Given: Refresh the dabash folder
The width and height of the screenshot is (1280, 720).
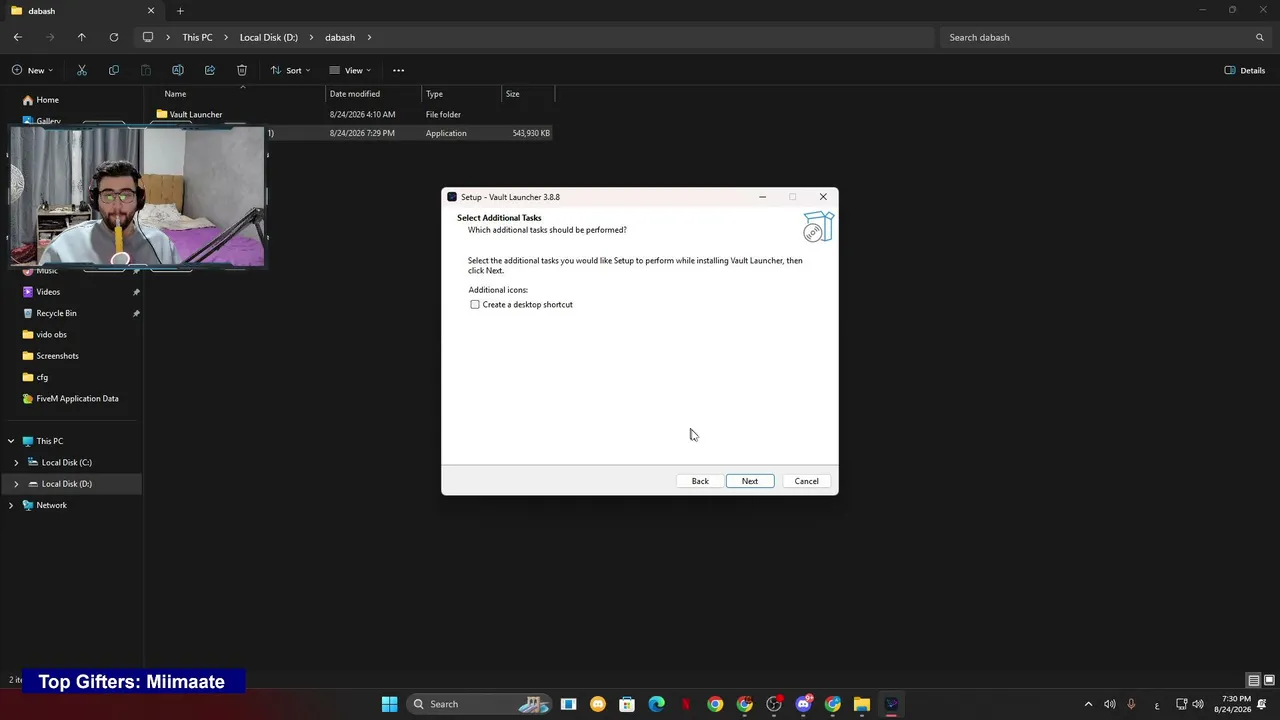Looking at the screenshot, I should pyautogui.click(x=114, y=37).
